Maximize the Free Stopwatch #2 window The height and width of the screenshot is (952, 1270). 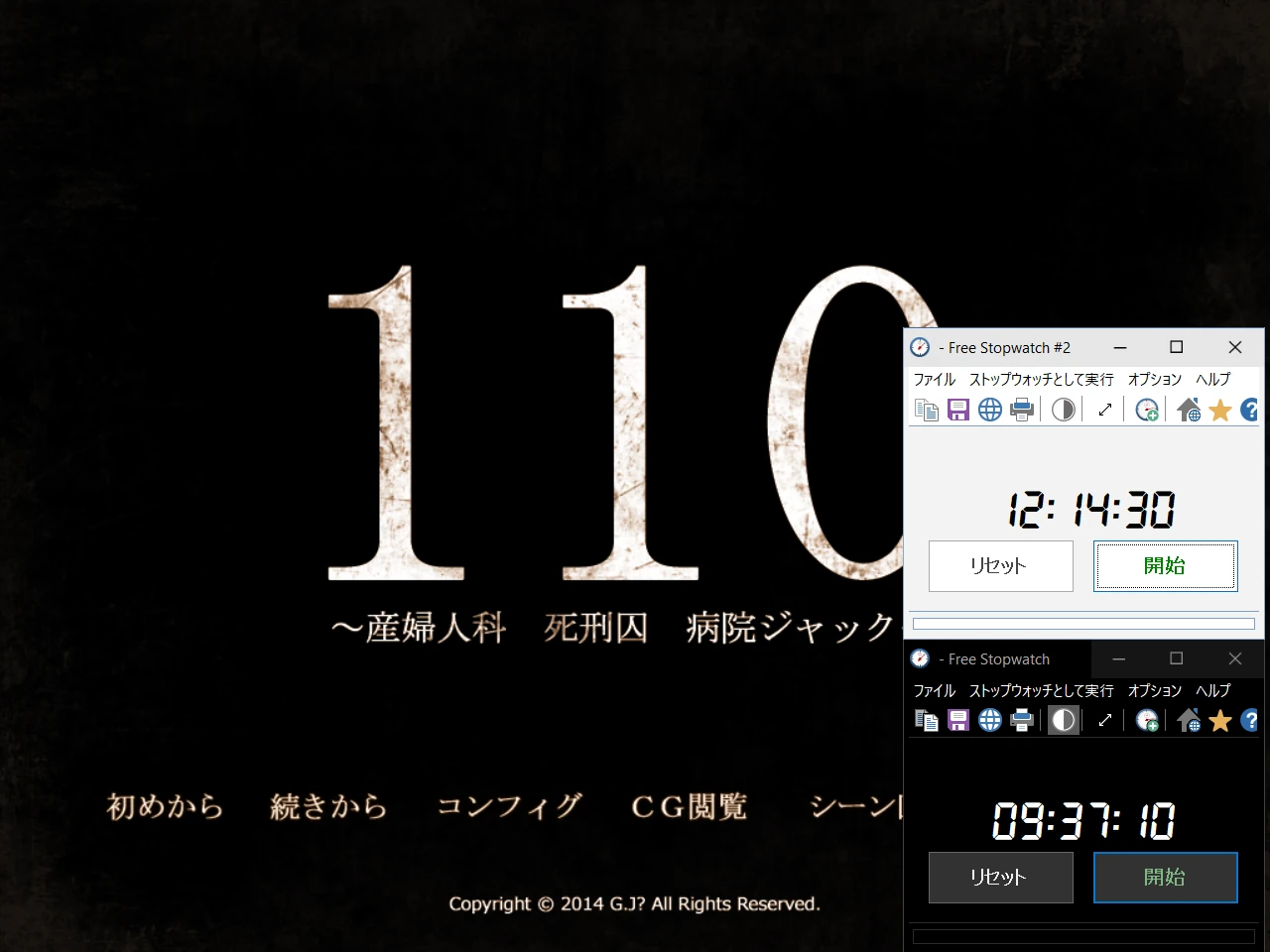click(1177, 347)
